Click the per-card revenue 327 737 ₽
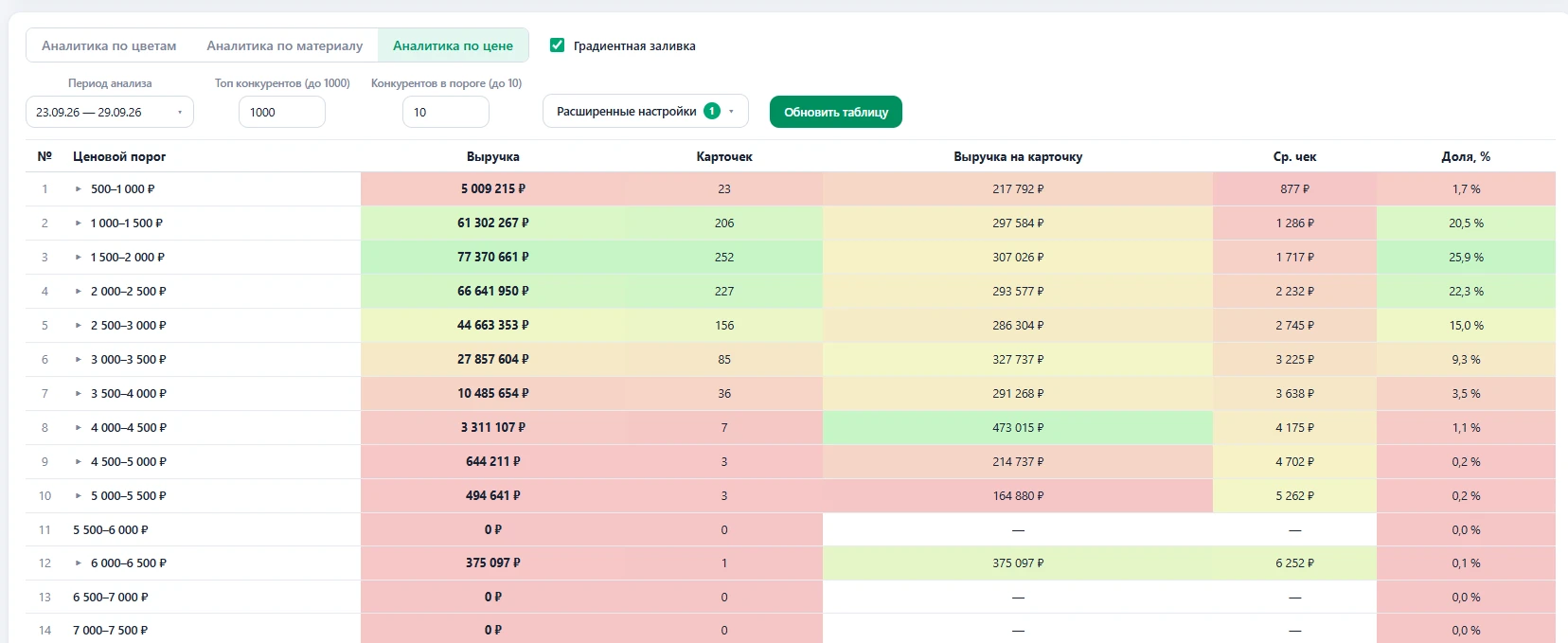Image resolution: width=1568 pixels, height=643 pixels. pos(1018,360)
